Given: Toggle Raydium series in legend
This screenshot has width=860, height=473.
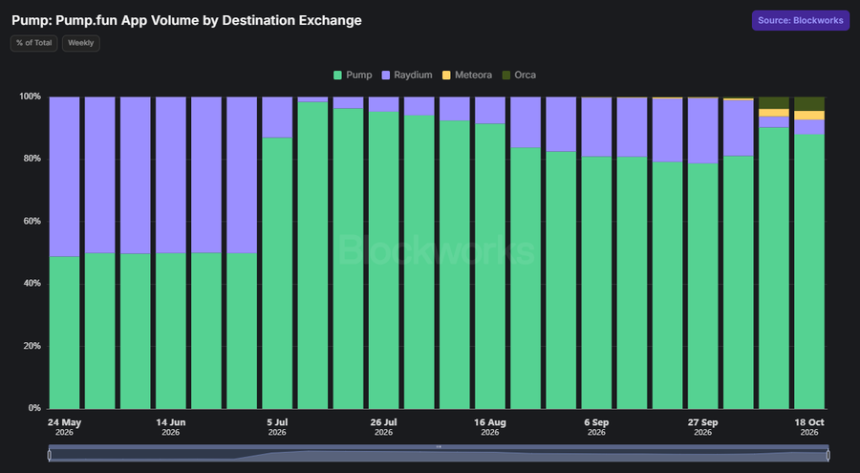Looking at the screenshot, I should (x=407, y=75).
